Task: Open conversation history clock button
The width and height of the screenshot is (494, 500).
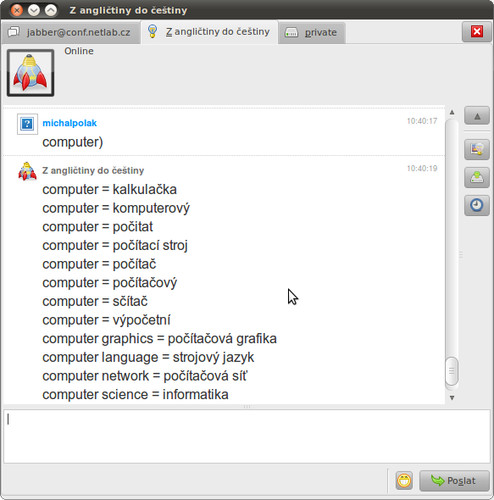Action: 477,205
